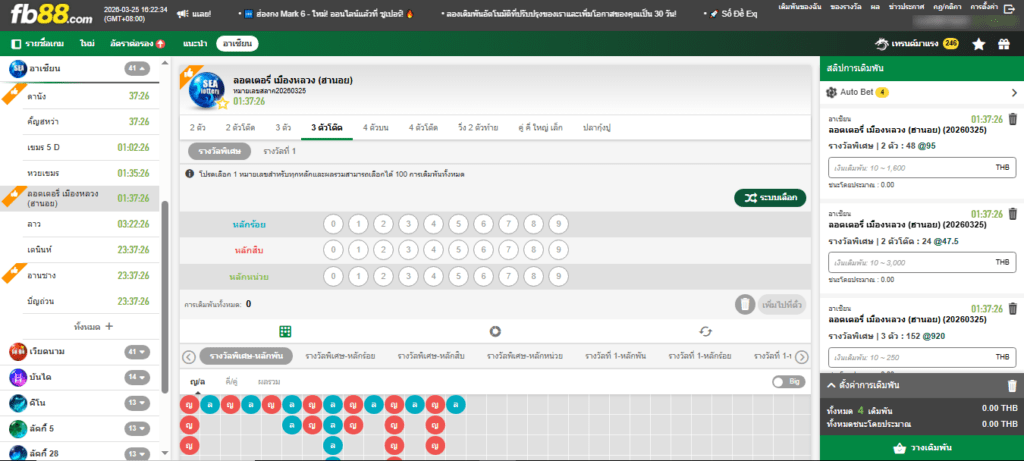Select รางวัลพิเศษ prize pill
The image size is (1024, 461).
click(219, 151)
